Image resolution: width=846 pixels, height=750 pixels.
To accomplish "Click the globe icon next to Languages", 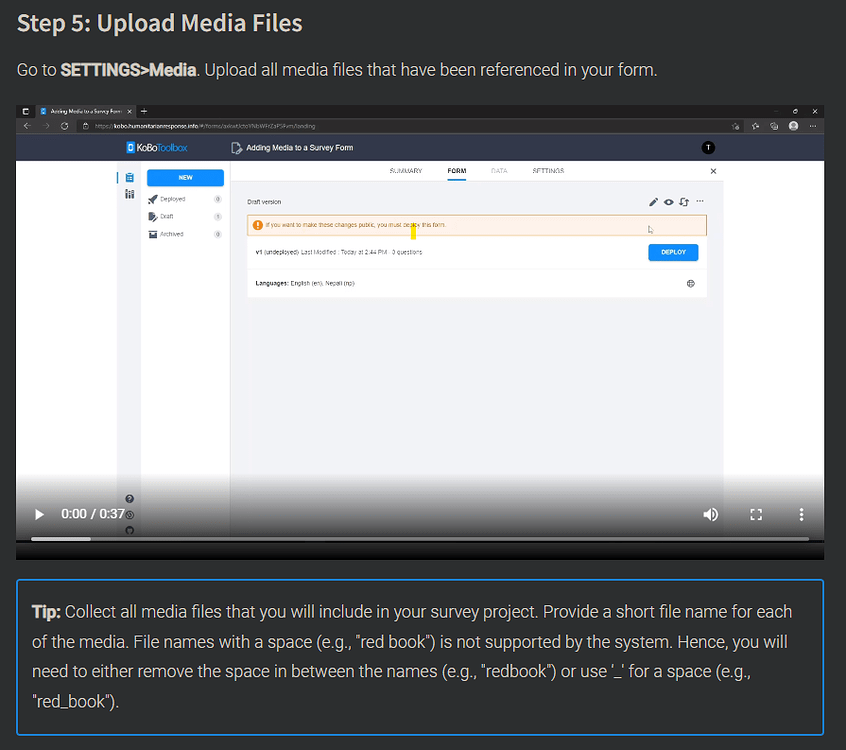I will [690, 283].
